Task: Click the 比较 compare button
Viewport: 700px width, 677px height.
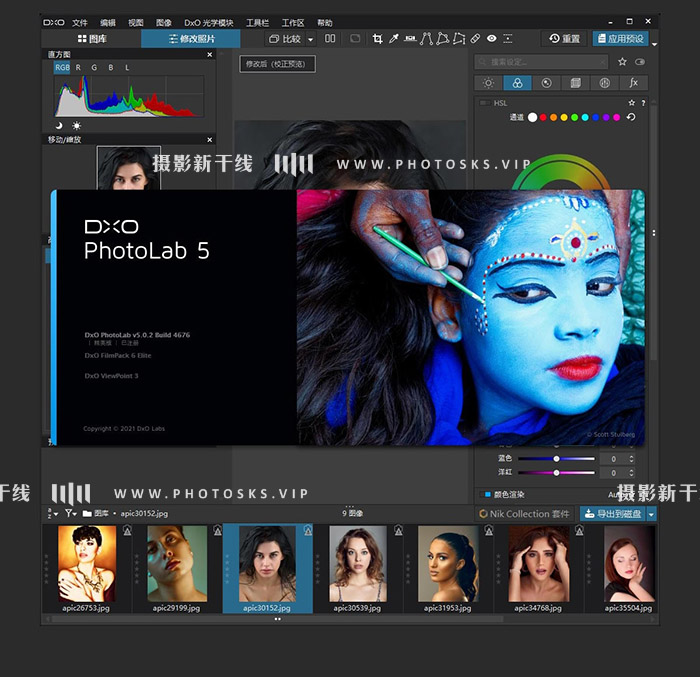Action: tap(286, 39)
